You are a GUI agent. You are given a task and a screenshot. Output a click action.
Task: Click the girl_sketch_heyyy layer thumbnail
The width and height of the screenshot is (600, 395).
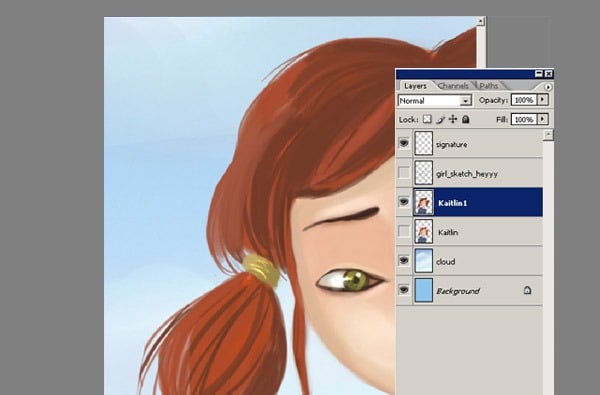tap(424, 173)
